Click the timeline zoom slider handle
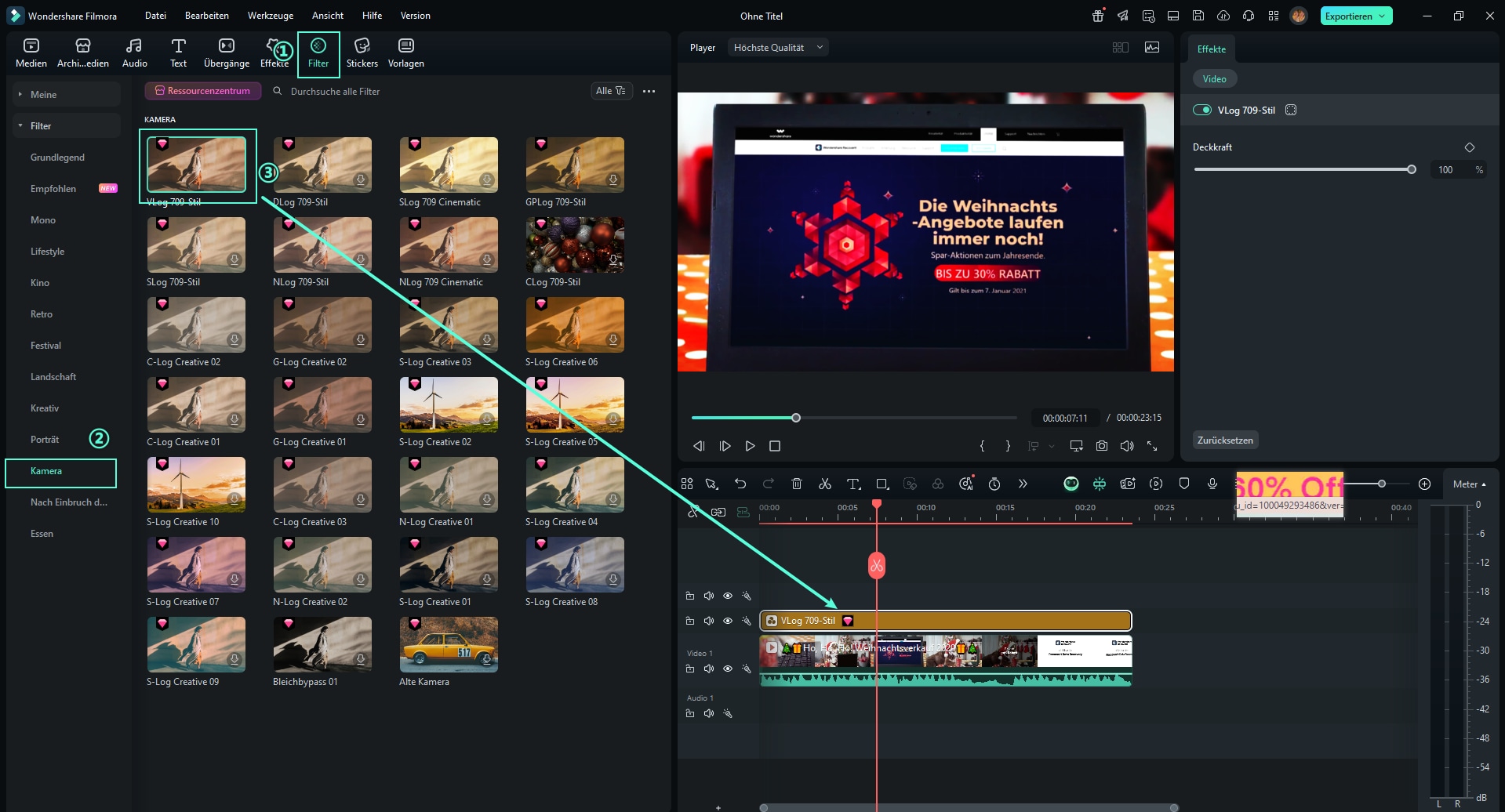The height and width of the screenshot is (812, 1505). pos(1382,484)
